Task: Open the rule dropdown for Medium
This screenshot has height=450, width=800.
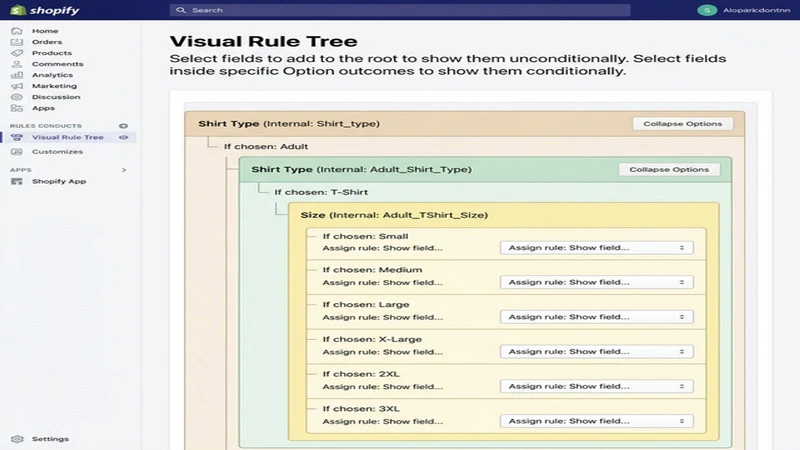Action: coord(596,282)
